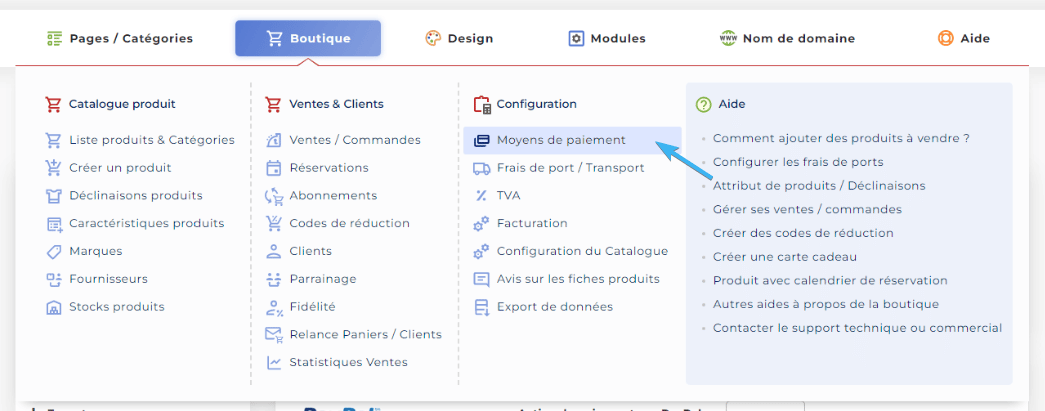Open Codes de réduction entry
Screen dimensions: 1045x411
pyautogui.click(x=349, y=223)
